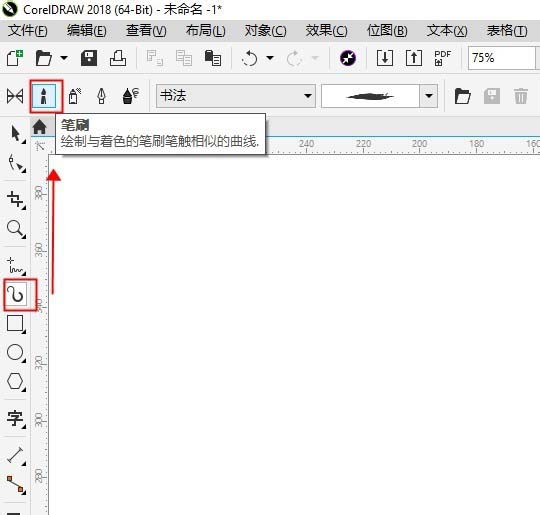Click the Open folder icon in standard toolbar
The image size is (540, 515).
(44, 58)
